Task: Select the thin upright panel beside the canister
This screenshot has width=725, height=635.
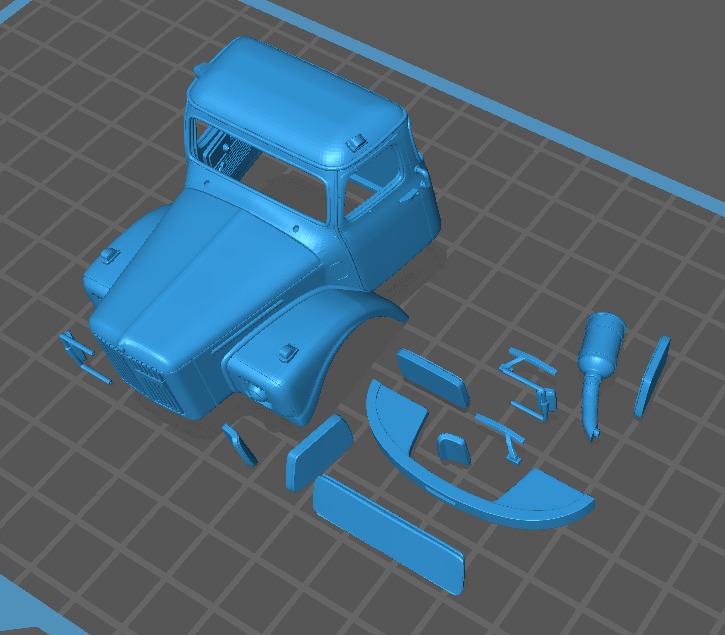Action: click(651, 376)
